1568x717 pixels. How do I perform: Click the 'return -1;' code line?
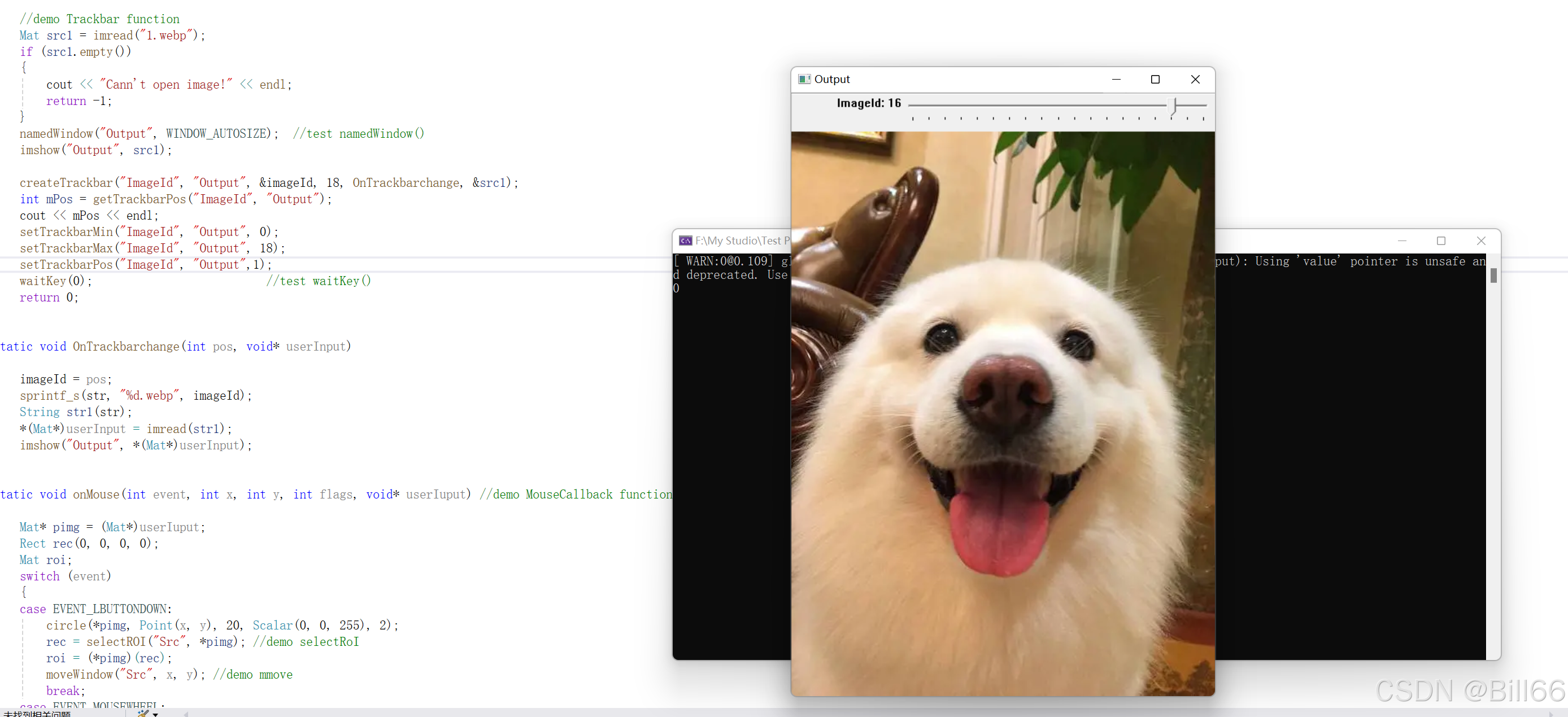[79, 101]
